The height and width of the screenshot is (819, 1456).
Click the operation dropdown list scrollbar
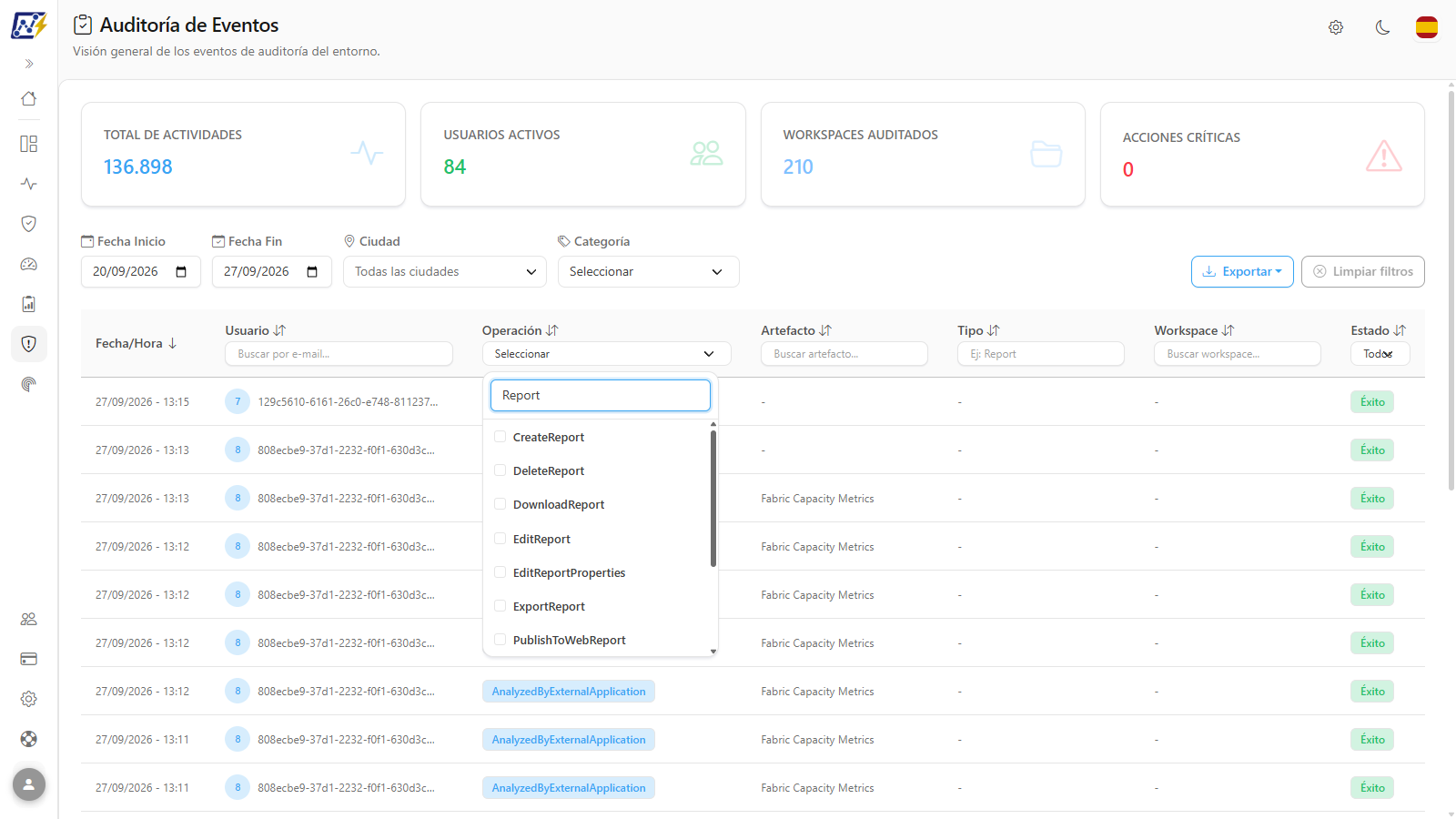(713, 498)
